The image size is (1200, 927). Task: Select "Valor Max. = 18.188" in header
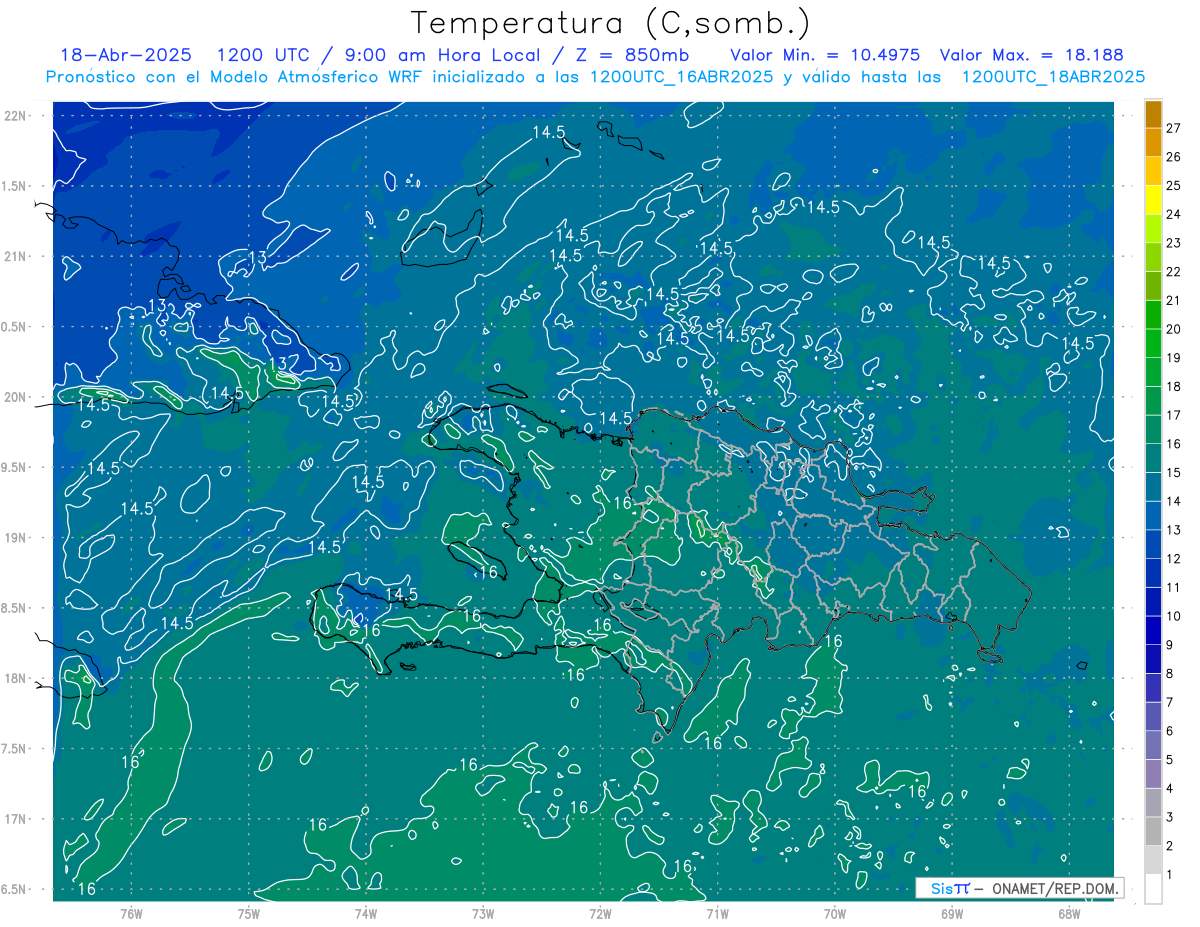(x=1031, y=55)
